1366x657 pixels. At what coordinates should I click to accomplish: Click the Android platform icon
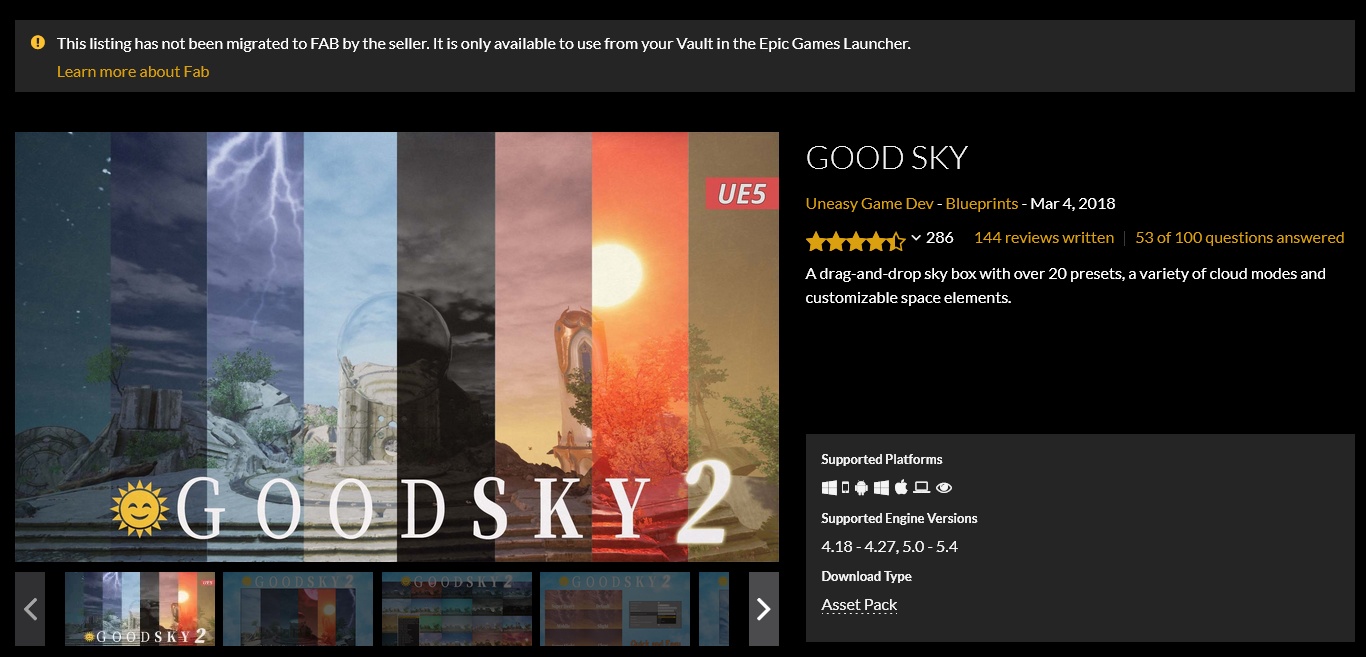click(861, 488)
